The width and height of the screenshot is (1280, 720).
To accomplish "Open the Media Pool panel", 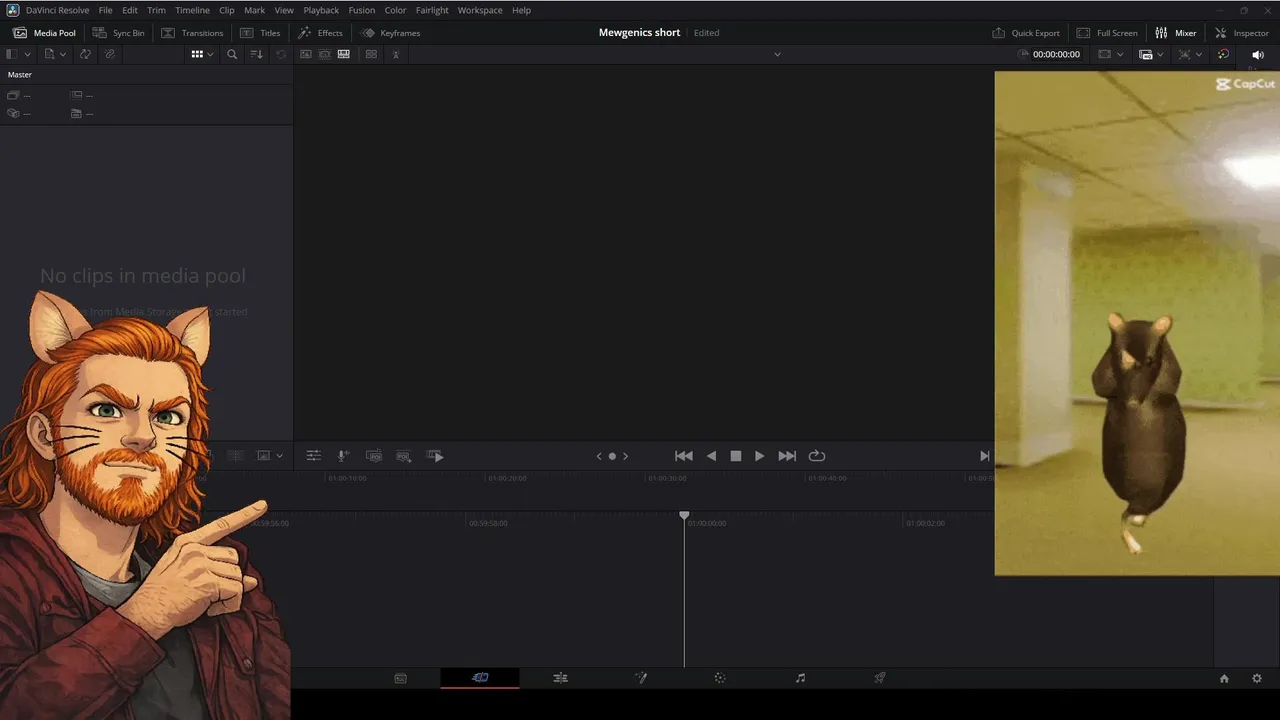I will click(44, 33).
